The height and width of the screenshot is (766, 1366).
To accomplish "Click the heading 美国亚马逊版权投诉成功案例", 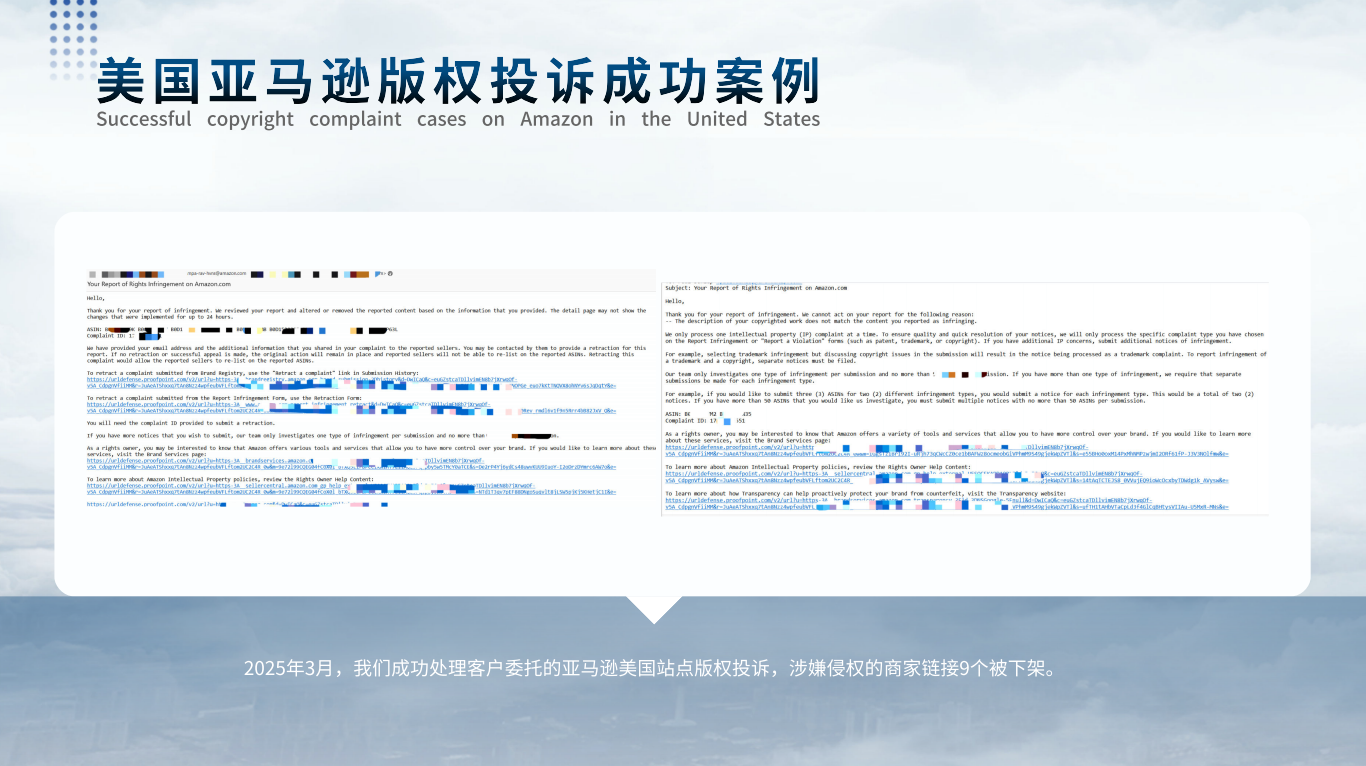I will click(x=458, y=81).
